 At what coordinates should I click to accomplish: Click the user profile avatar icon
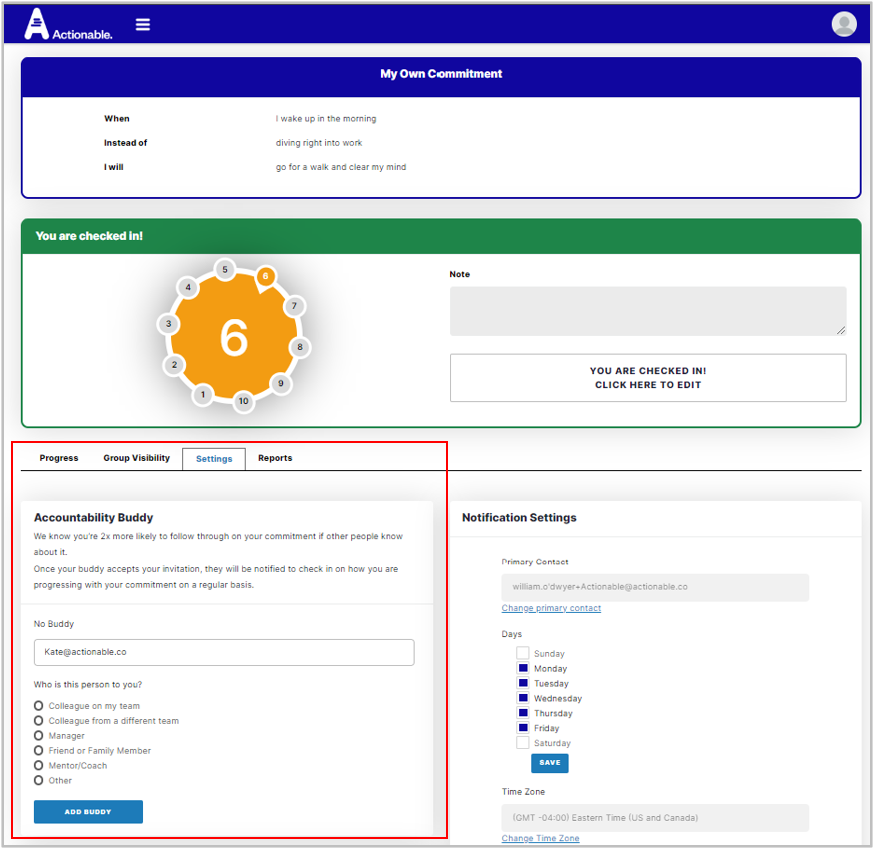click(844, 24)
